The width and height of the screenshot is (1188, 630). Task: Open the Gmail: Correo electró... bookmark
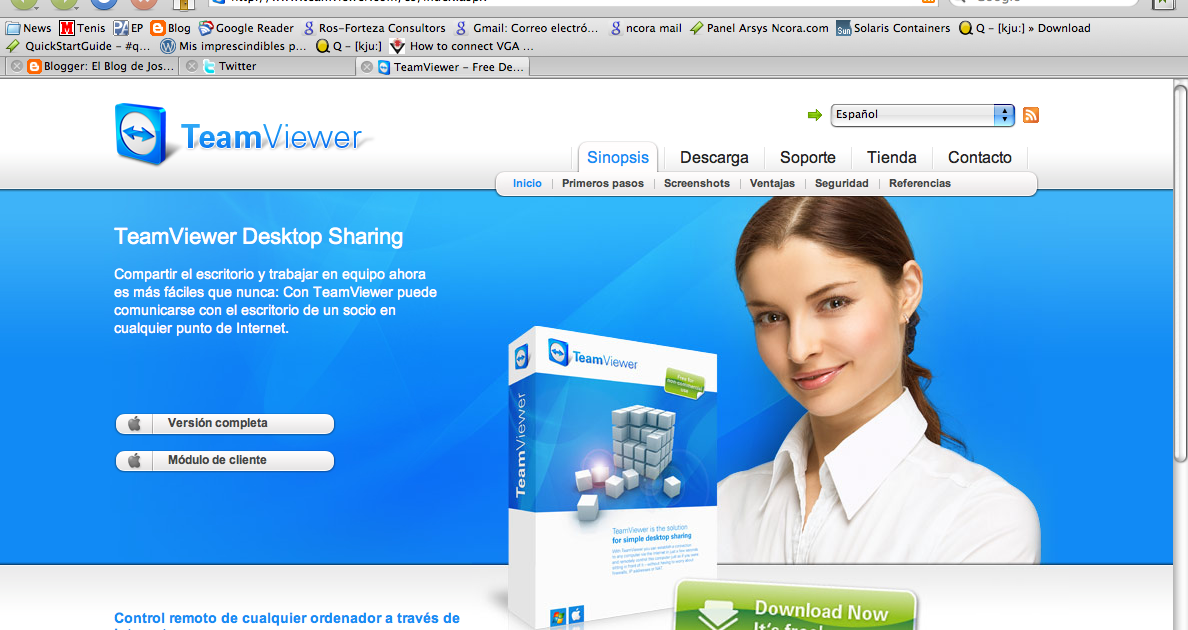[527, 28]
